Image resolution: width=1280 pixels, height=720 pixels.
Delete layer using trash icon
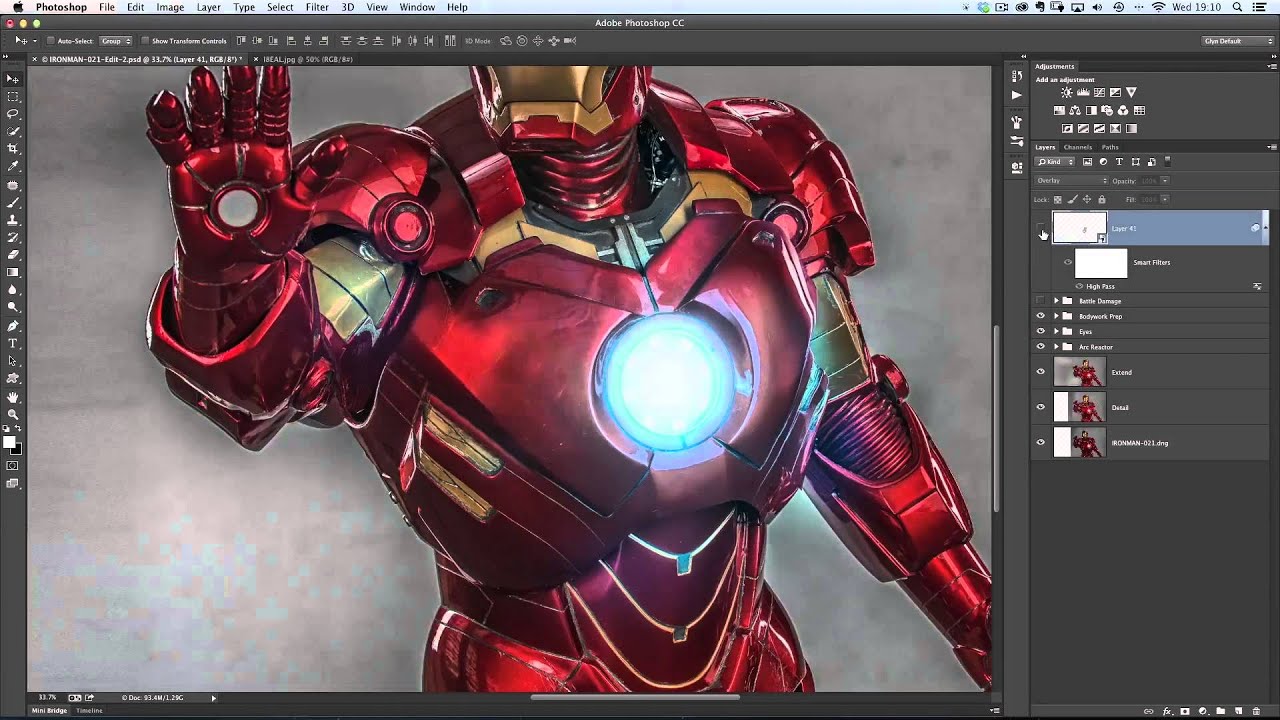1256,711
